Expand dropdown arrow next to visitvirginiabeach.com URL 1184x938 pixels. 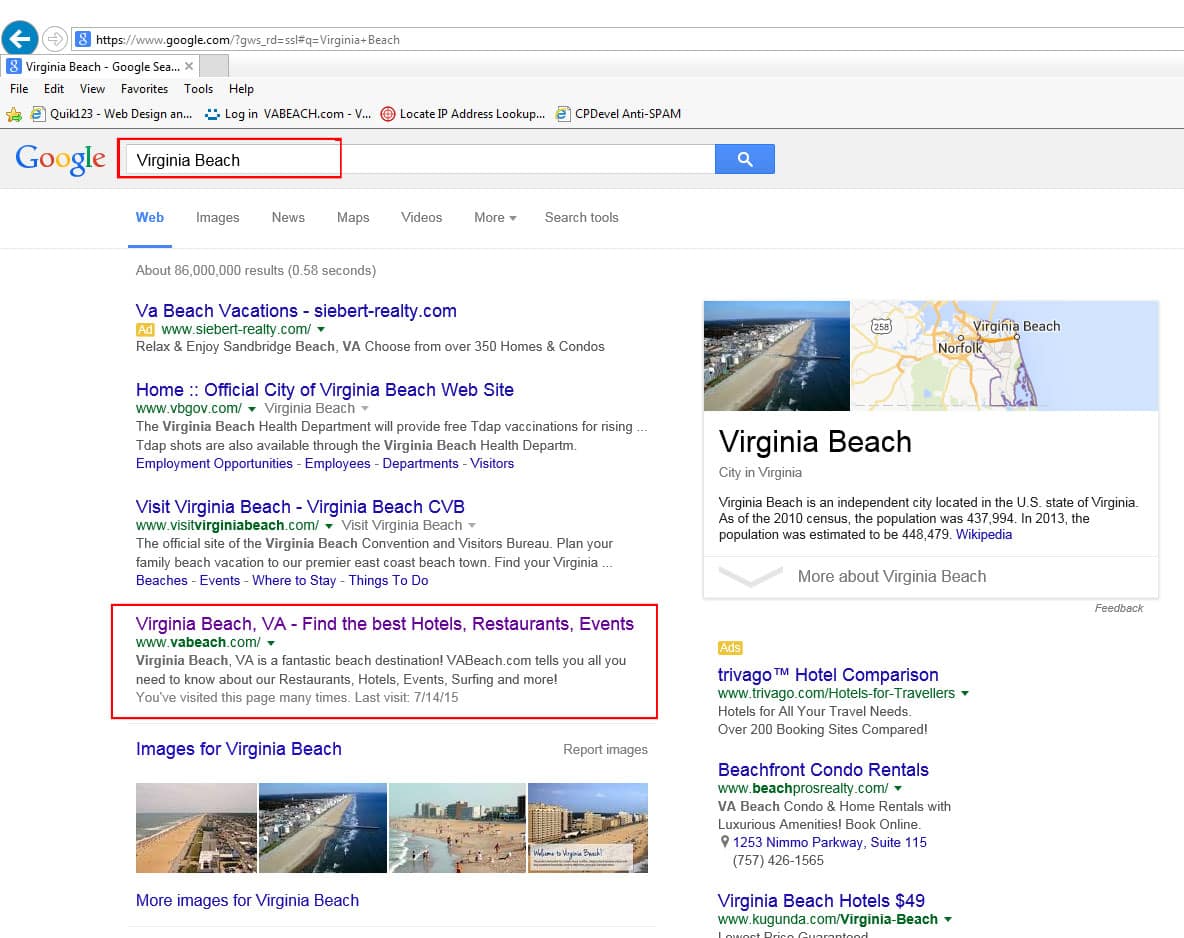pyautogui.click(x=329, y=526)
